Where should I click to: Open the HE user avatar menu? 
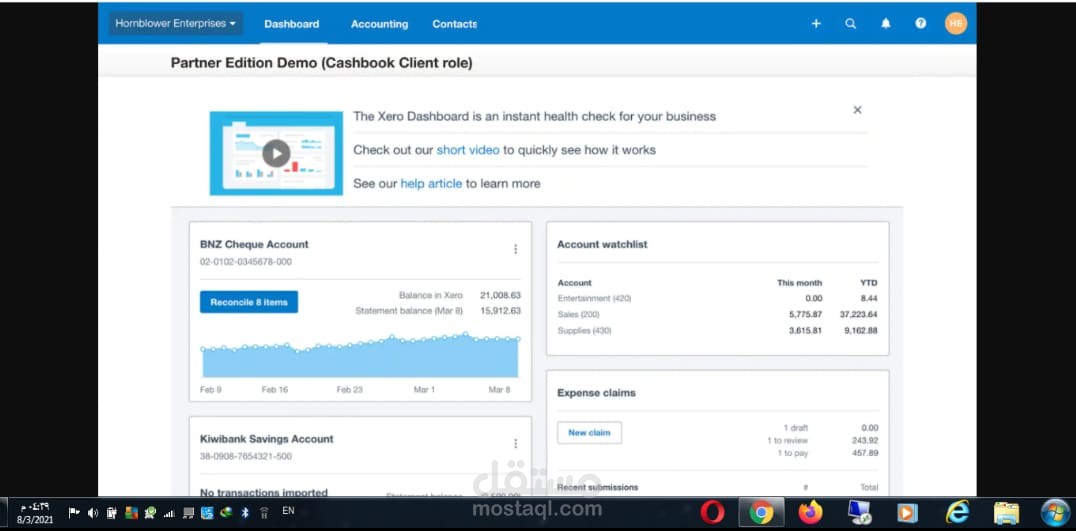956,23
